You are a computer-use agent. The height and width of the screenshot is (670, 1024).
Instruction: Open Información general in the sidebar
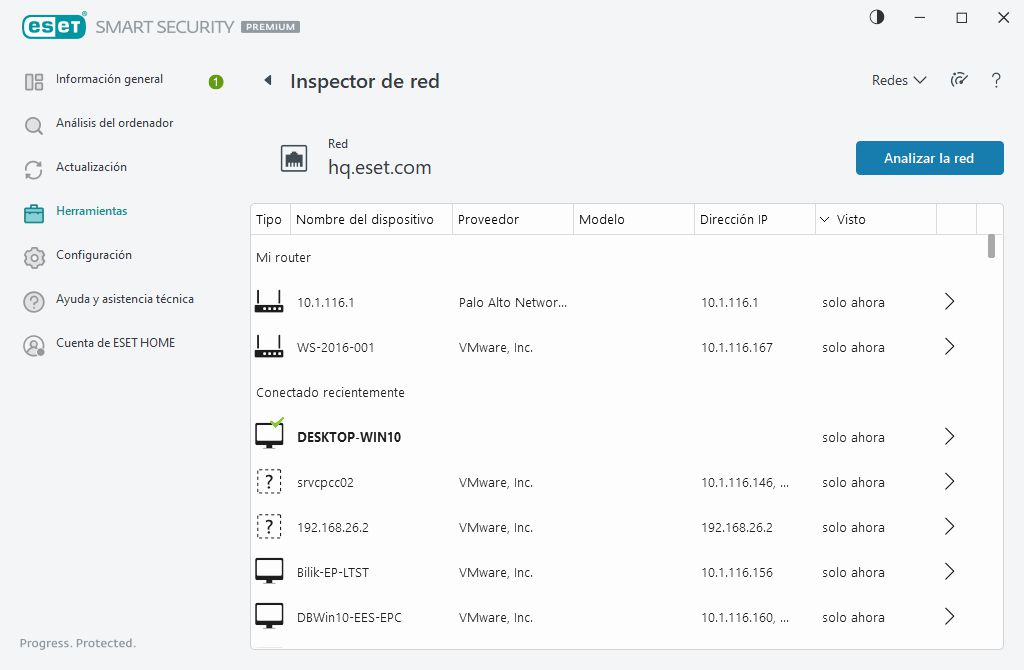(109, 79)
